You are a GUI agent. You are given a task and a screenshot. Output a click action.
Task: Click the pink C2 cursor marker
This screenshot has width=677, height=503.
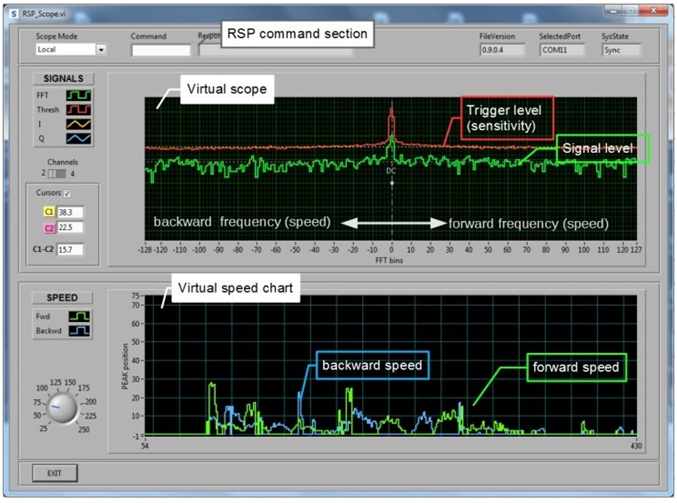tap(49, 228)
